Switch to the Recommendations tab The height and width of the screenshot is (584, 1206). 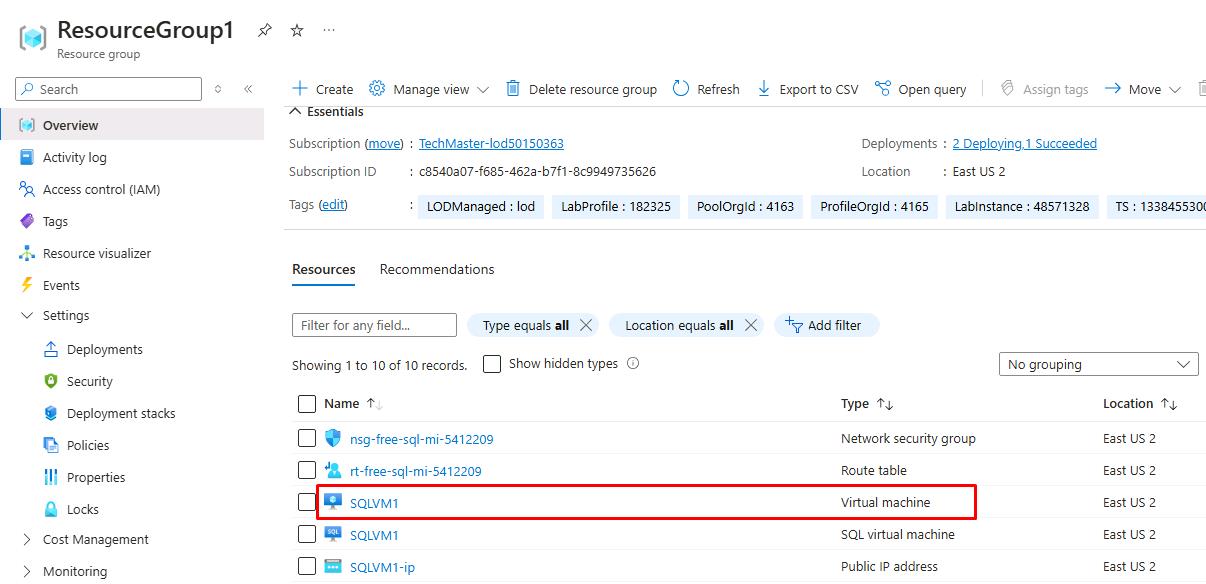pyautogui.click(x=437, y=269)
